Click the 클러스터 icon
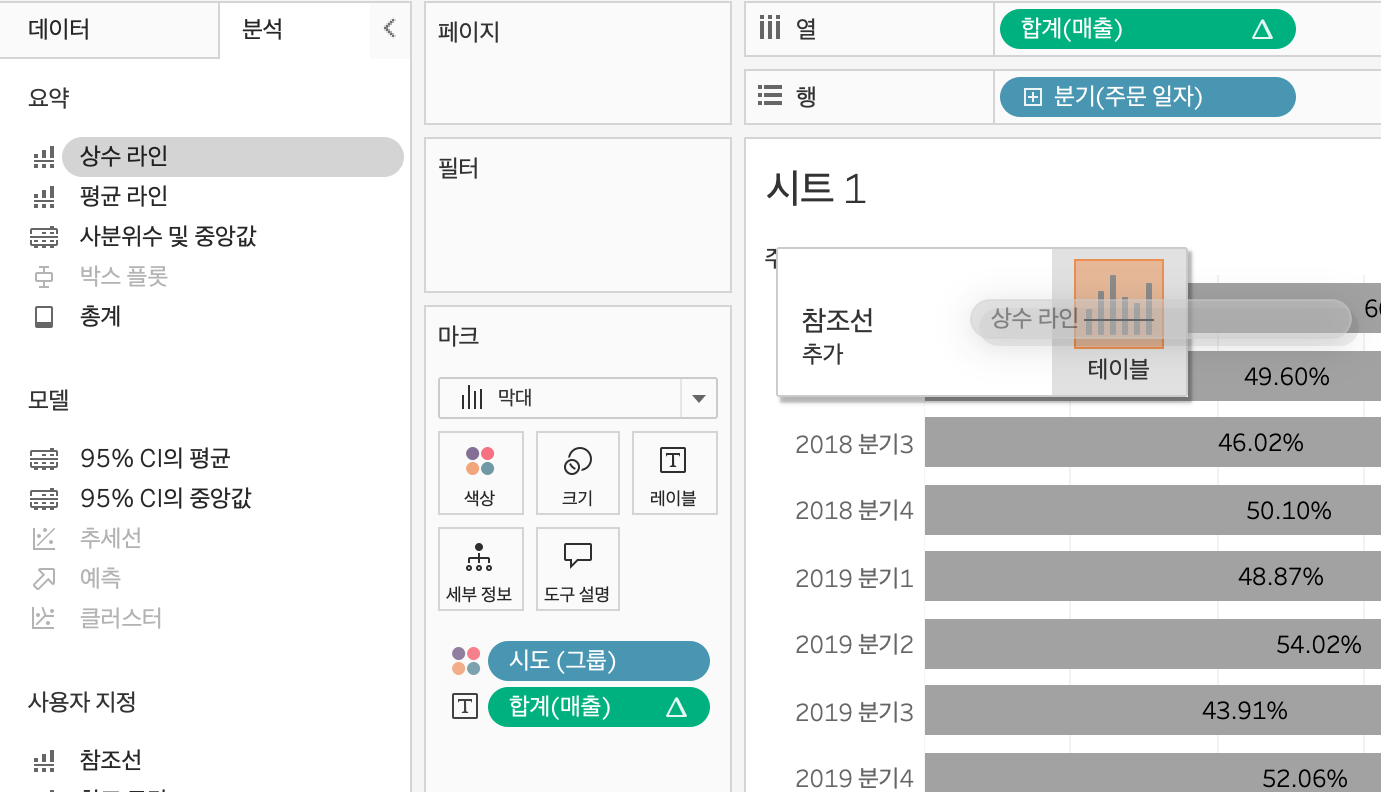This screenshot has width=1381, height=792. click(x=44, y=618)
